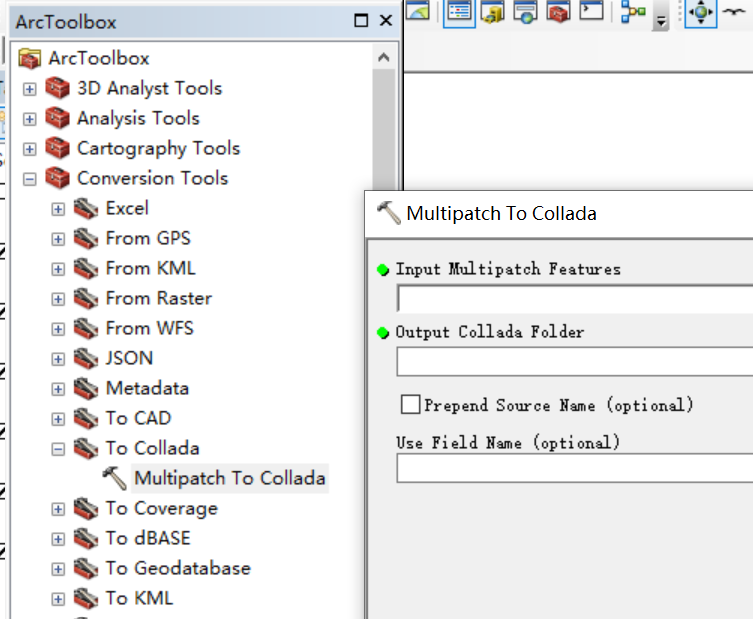Click the From GPS toolset icon
Viewport: 753px width, 619px height.
click(86, 238)
